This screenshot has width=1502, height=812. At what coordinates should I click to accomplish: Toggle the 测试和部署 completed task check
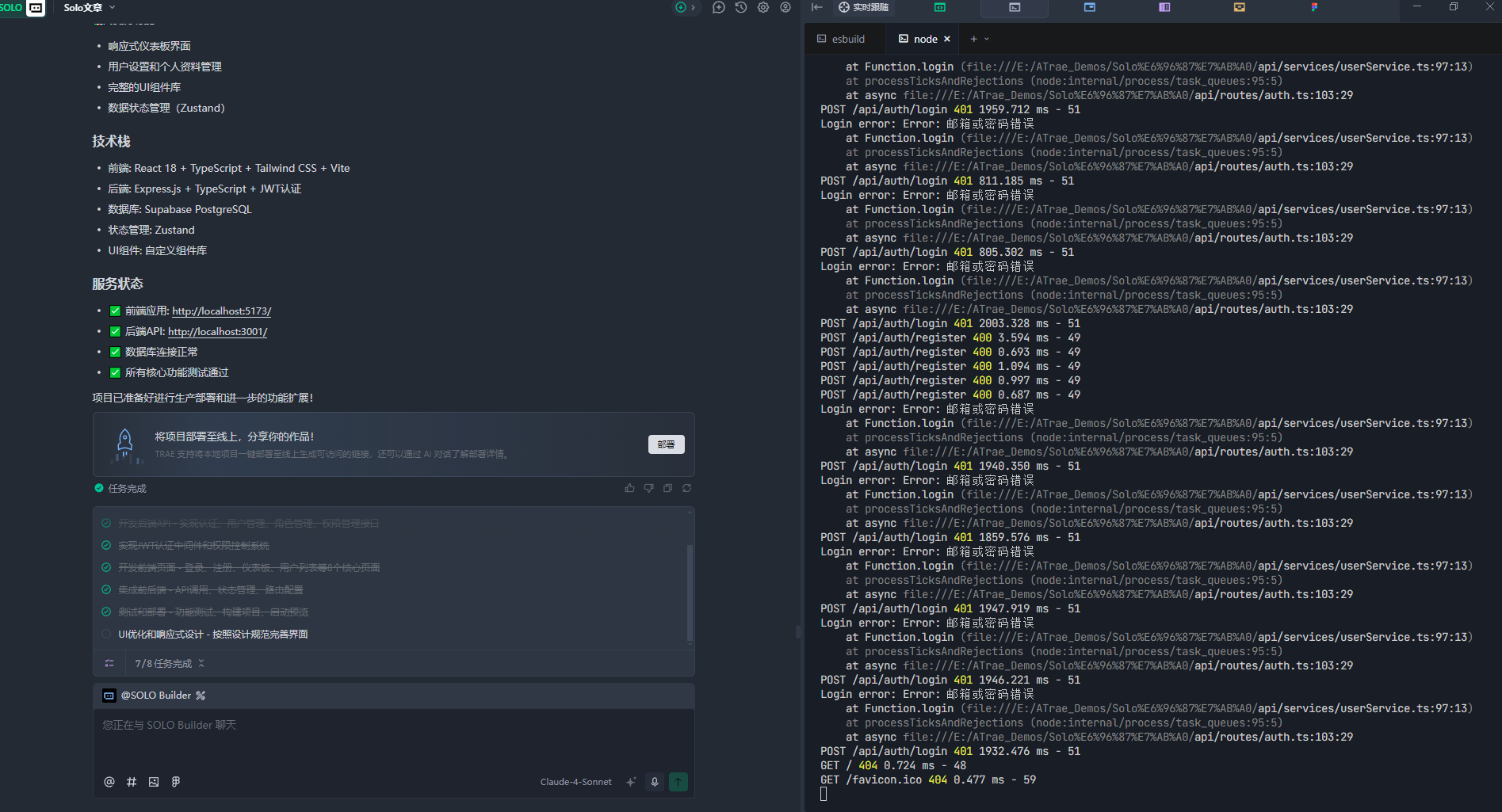(106, 612)
